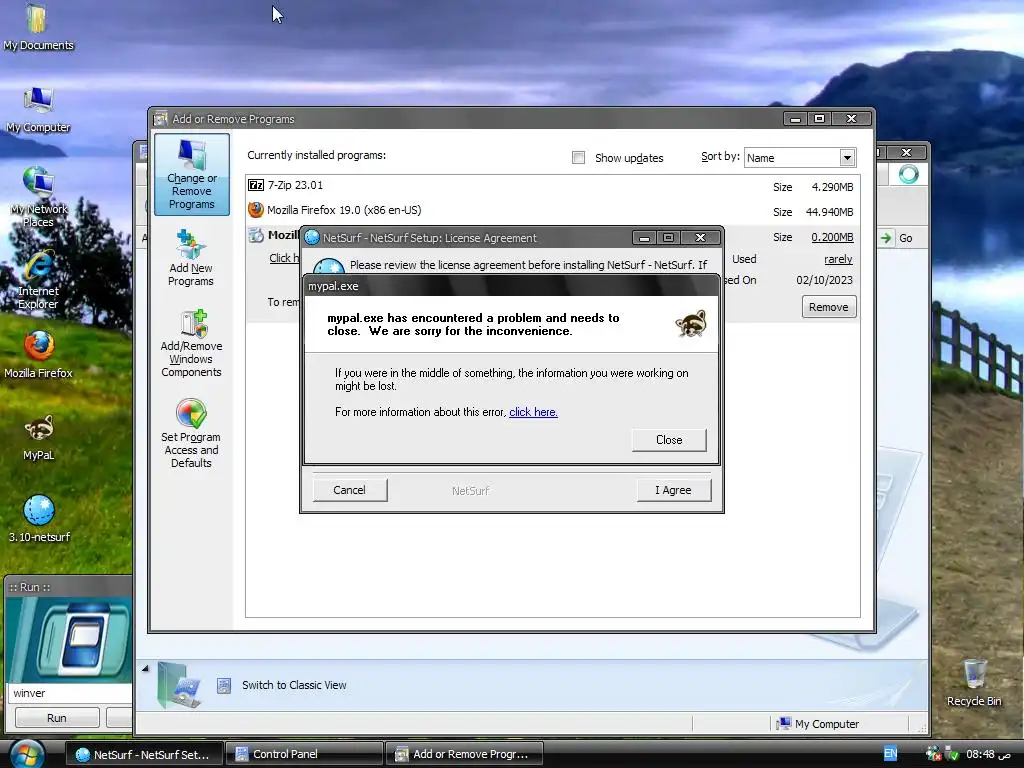Screen dimensions: 1024x768
Task: Click Switch to Classic View link
Action: 294,685
